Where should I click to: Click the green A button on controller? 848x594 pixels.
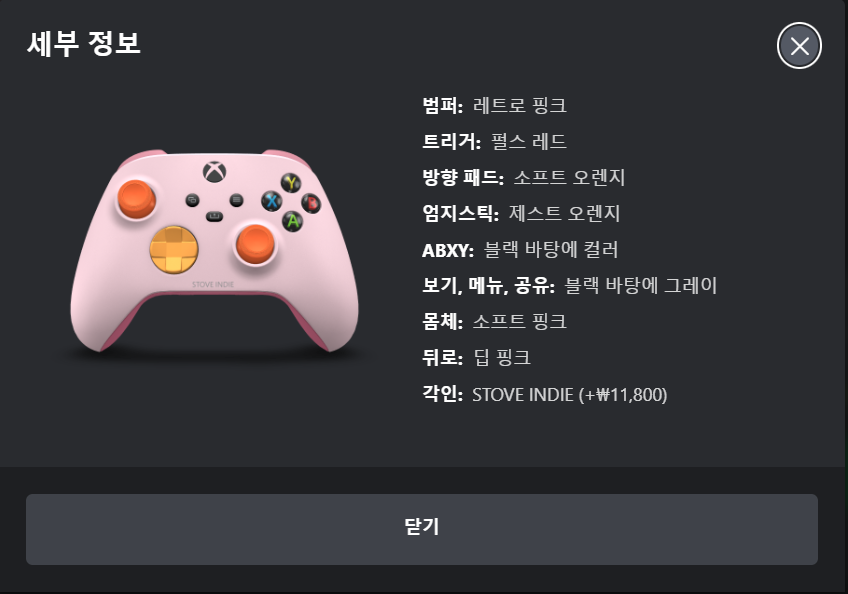pos(293,221)
